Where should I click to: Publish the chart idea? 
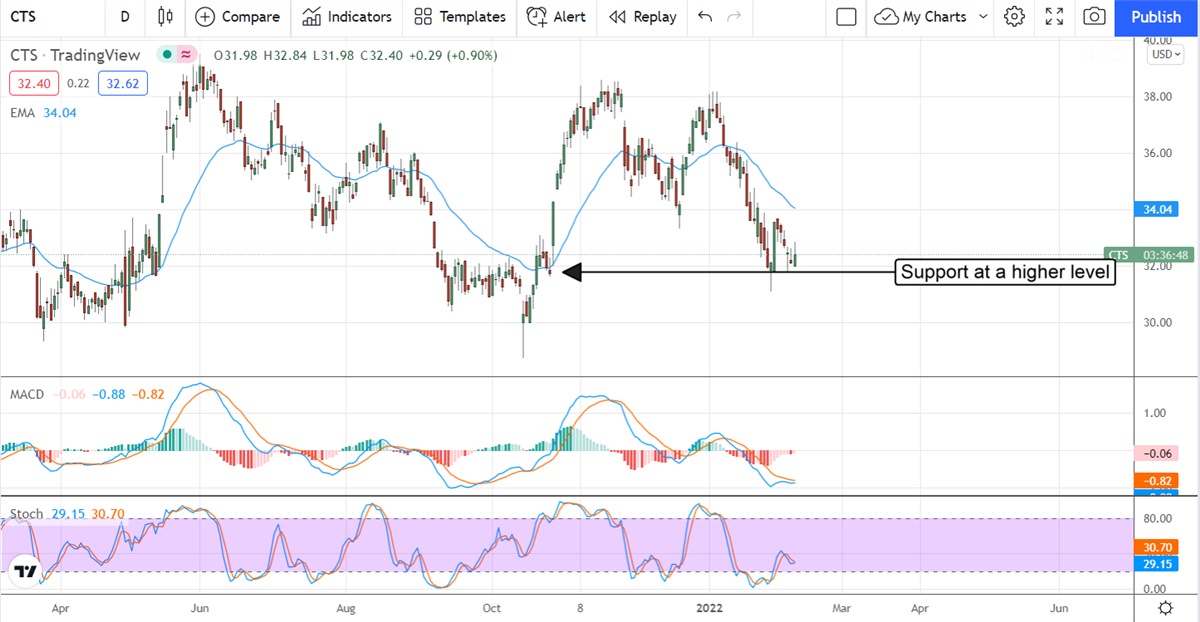pos(1156,17)
